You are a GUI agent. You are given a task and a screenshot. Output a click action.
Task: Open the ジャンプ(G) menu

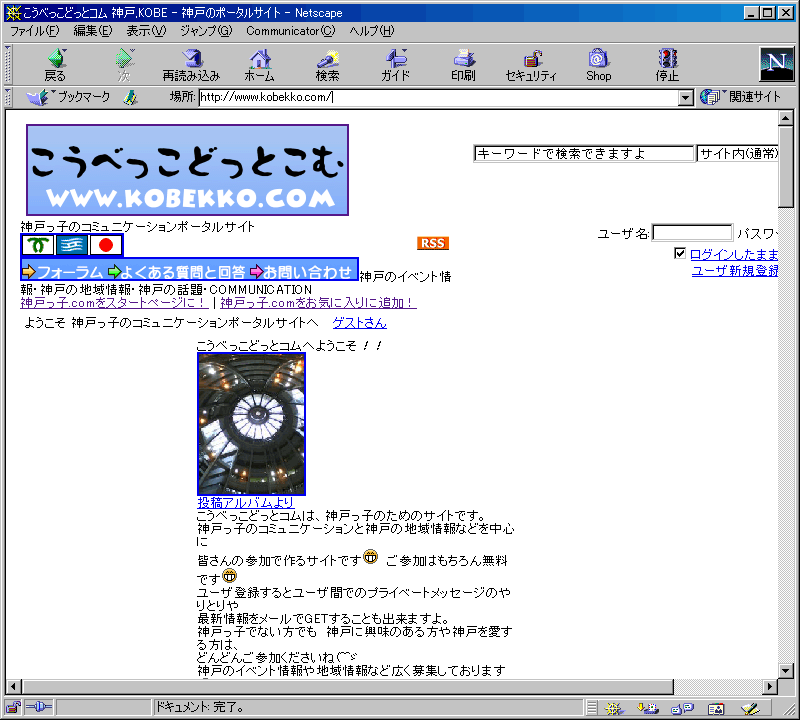(x=206, y=31)
